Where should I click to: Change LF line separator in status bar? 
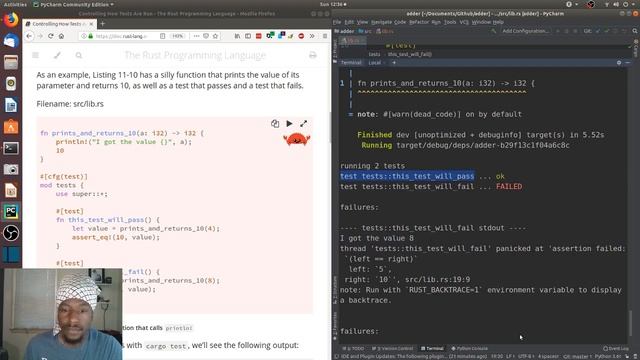pos(510,356)
